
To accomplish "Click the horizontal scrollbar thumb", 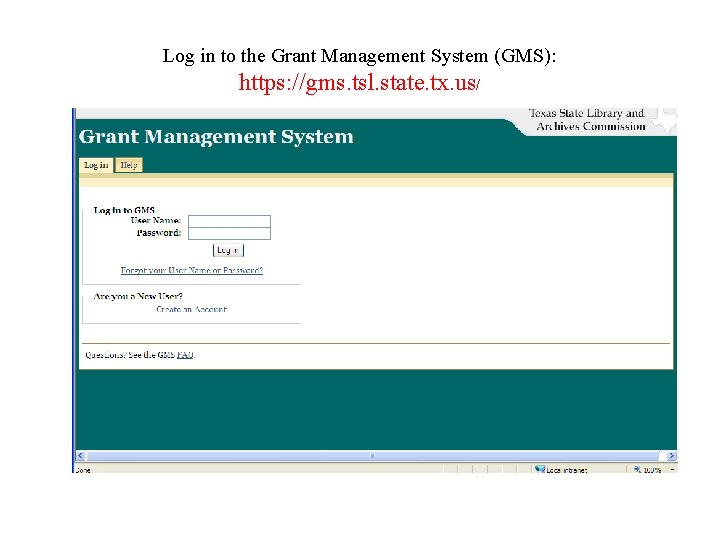I will click(373, 456).
